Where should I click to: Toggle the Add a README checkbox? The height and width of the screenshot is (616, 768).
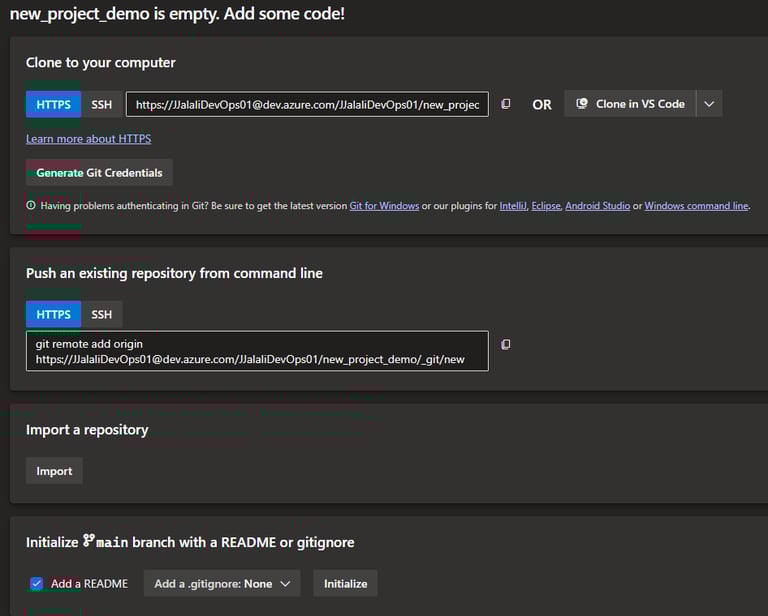(x=36, y=584)
